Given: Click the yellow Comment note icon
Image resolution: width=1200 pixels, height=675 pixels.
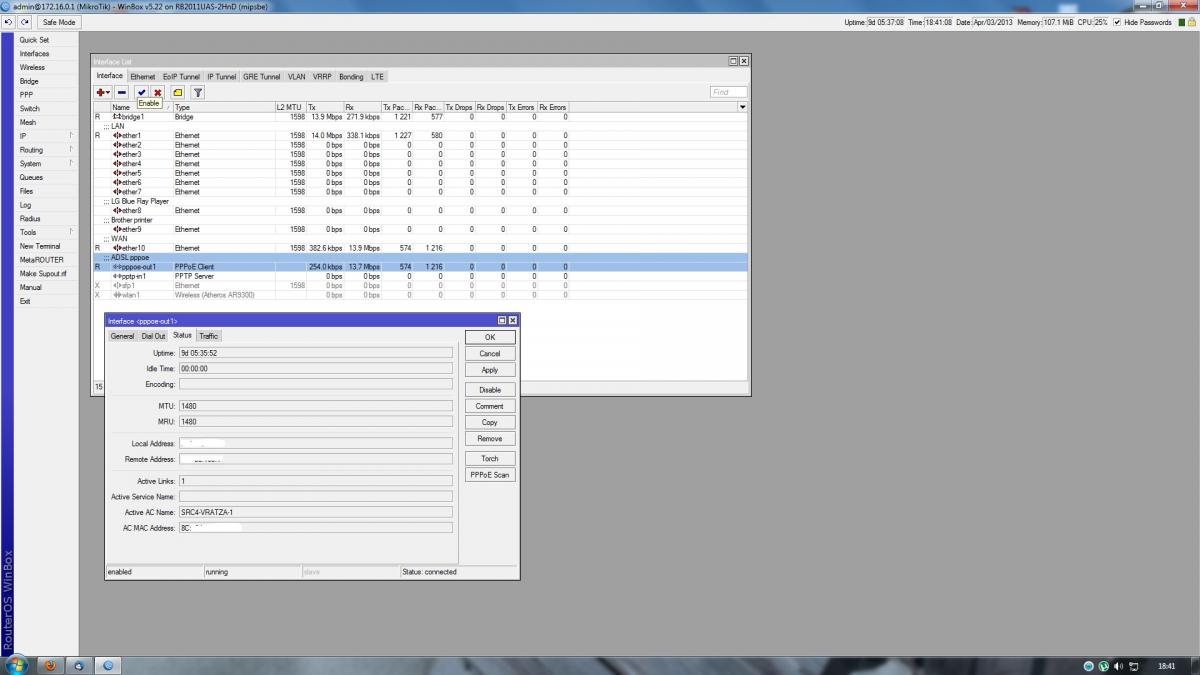Looking at the screenshot, I should [177, 92].
